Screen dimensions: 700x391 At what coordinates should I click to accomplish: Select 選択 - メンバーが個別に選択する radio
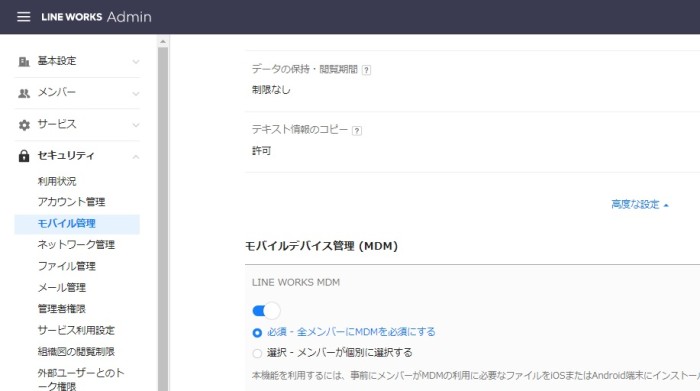257,354
